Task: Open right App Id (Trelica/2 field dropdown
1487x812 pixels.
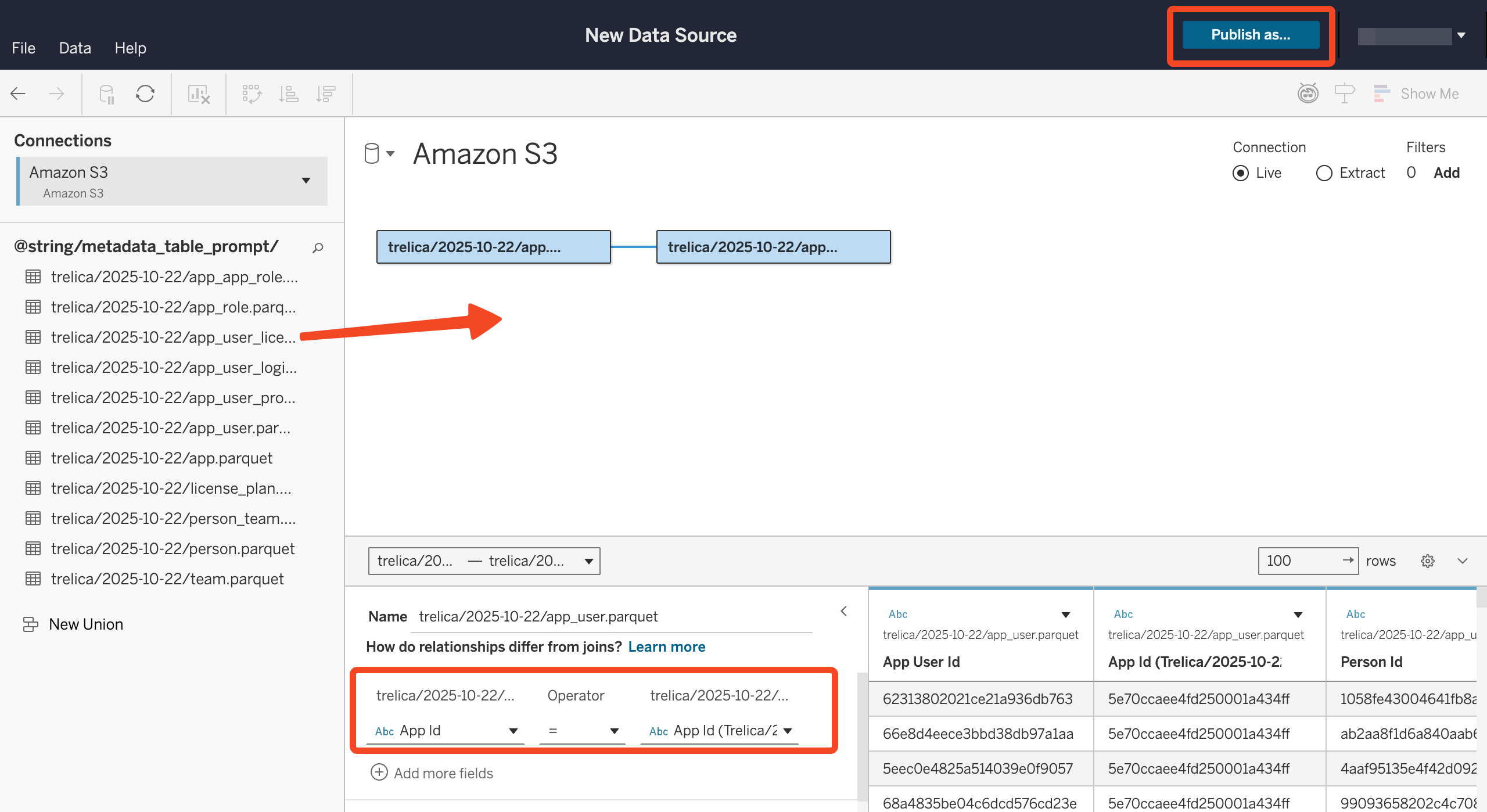Action: pyautogui.click(x=788, y=731)
